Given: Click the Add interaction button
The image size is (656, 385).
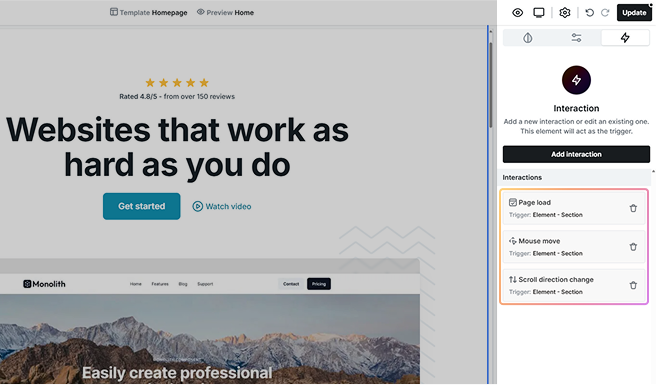Looking at the screenshot, I should pos(576,154).
